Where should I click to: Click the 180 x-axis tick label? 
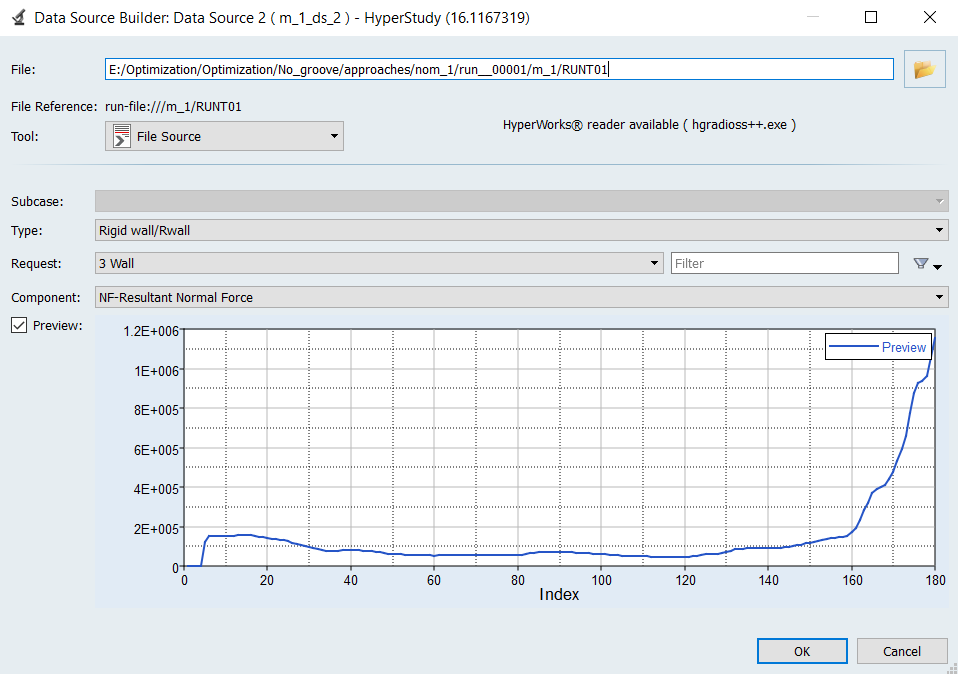(x=935, y=580)
